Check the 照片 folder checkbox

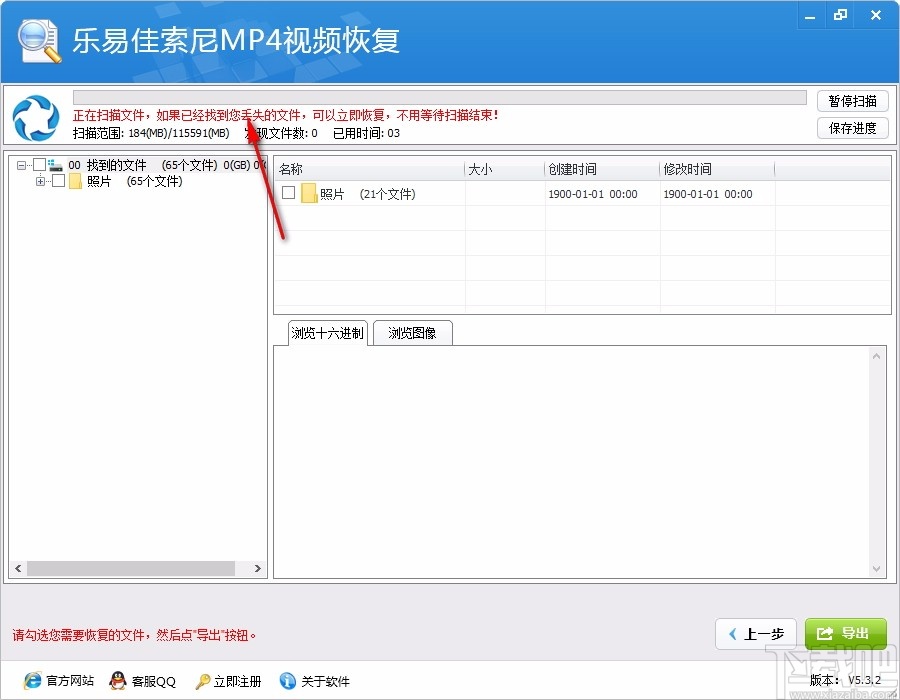click(x=59, y=181)
